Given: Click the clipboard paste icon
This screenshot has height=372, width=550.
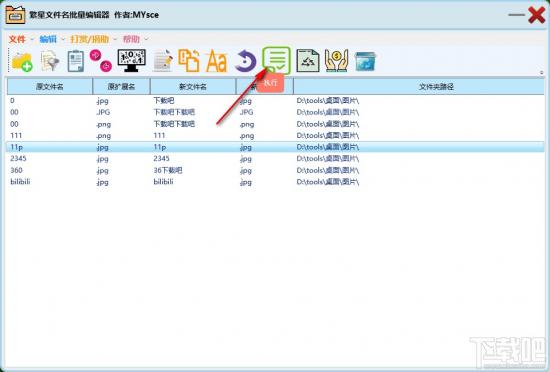Looking at the screenshot, I should pyautogui.click(x=75, y=61).
